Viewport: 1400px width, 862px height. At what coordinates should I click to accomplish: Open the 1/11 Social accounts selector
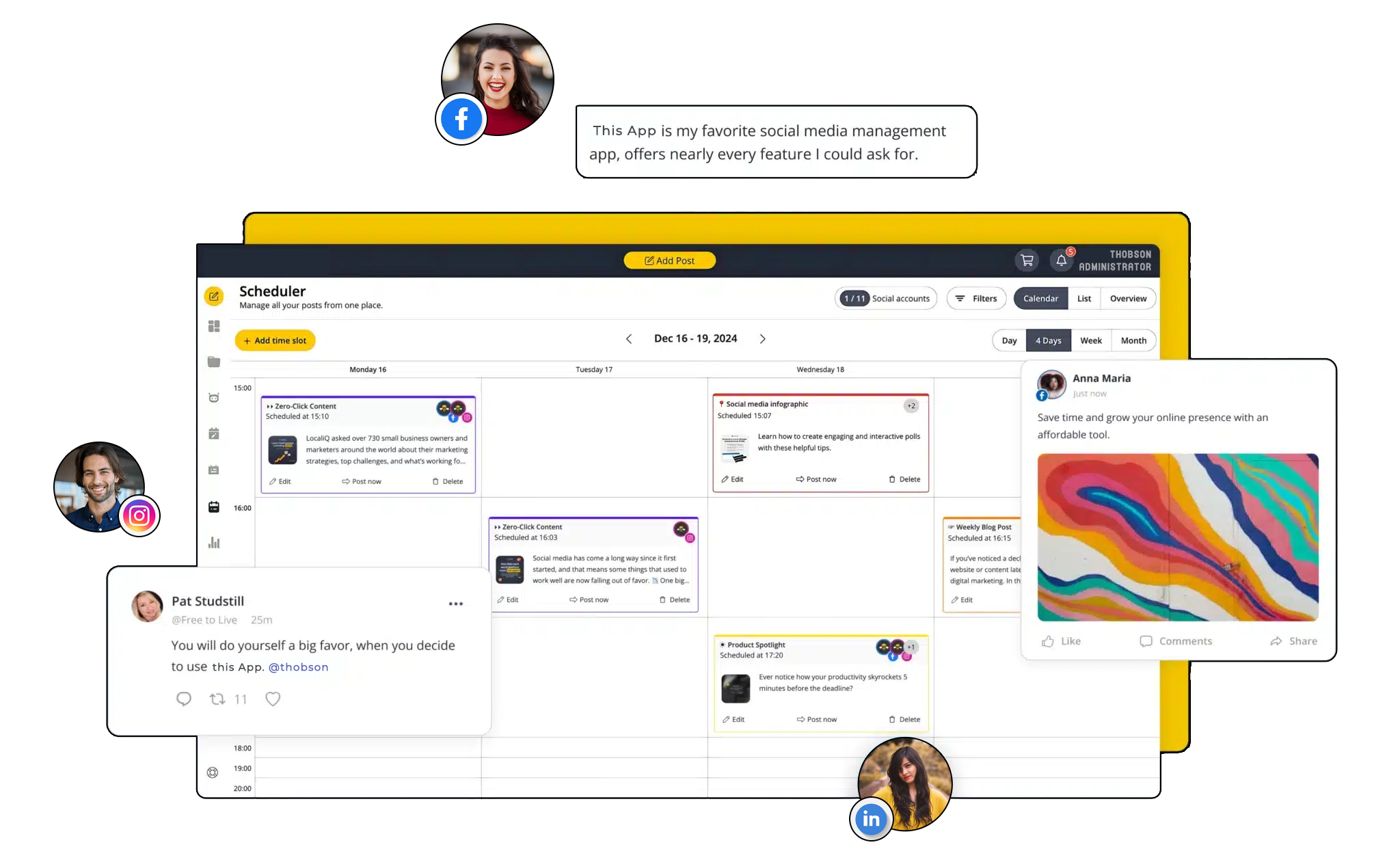[886, 299]
